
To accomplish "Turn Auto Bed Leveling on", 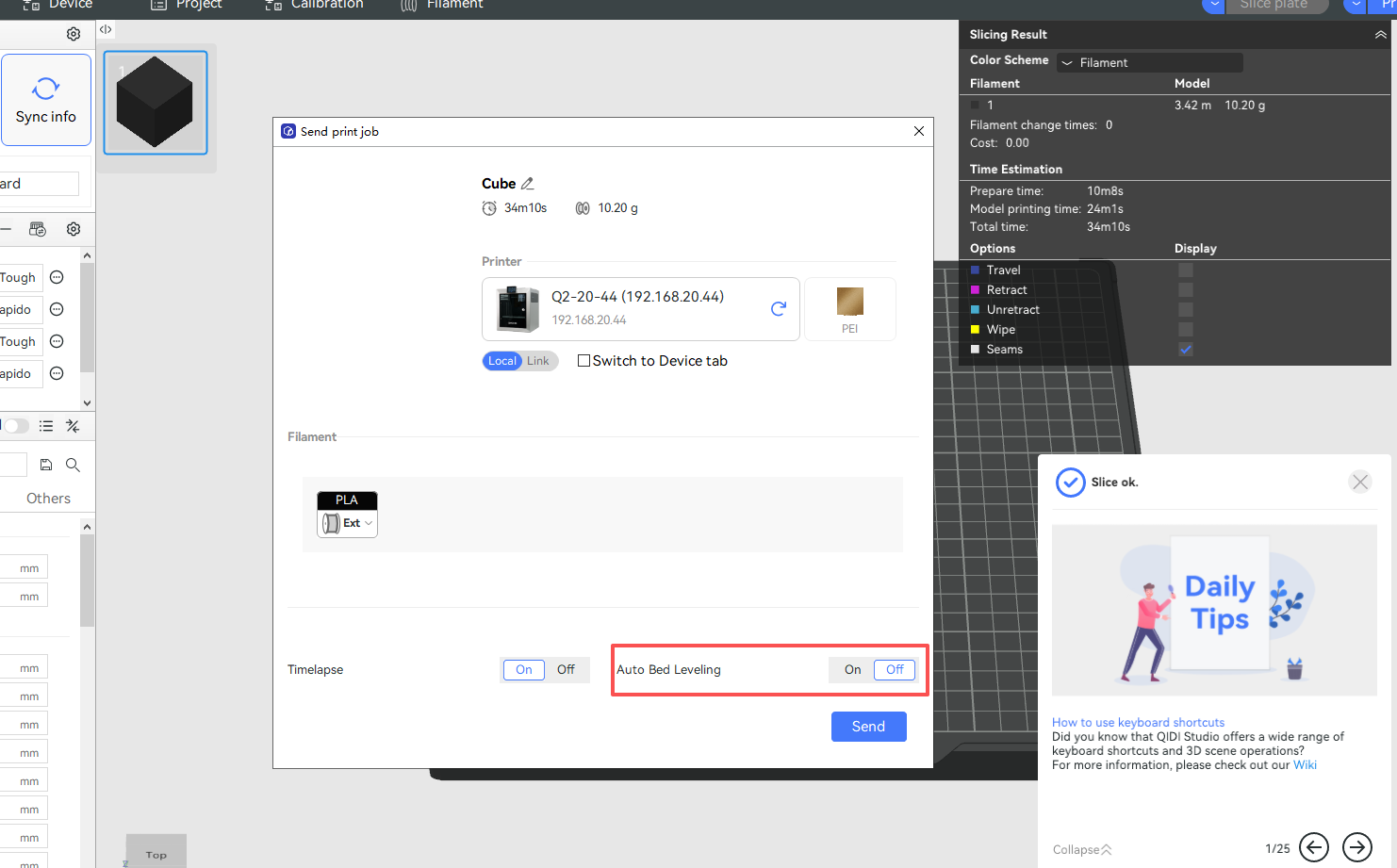I will click(x=852, y=670).
